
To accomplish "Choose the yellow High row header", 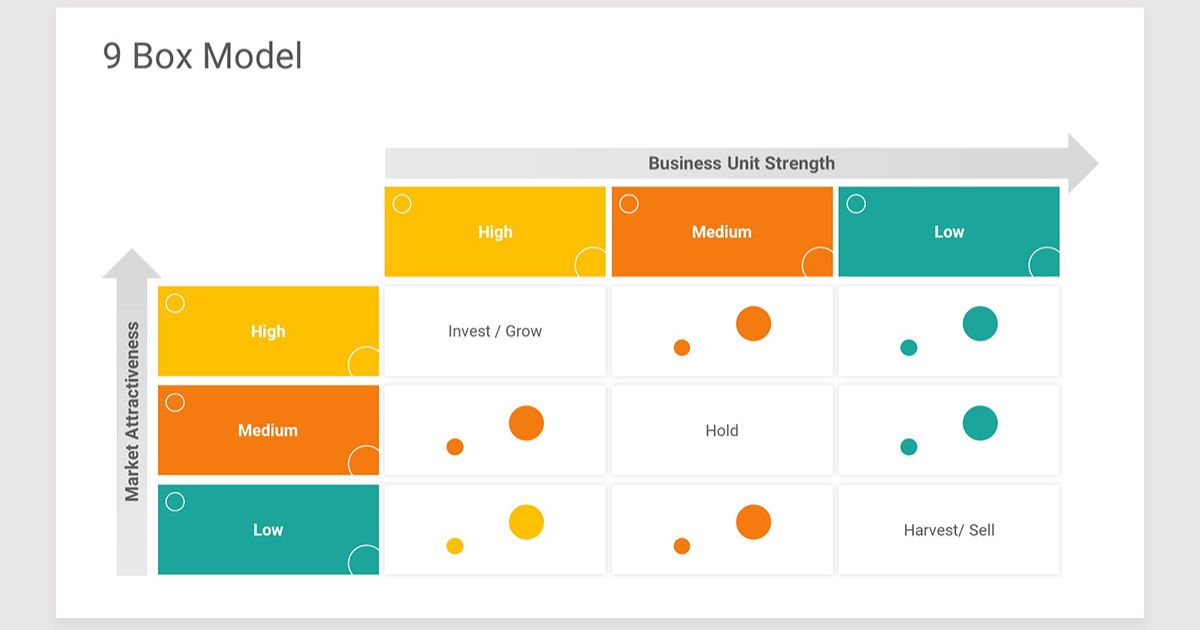I will pyautogui.click(x=268, y=331).
